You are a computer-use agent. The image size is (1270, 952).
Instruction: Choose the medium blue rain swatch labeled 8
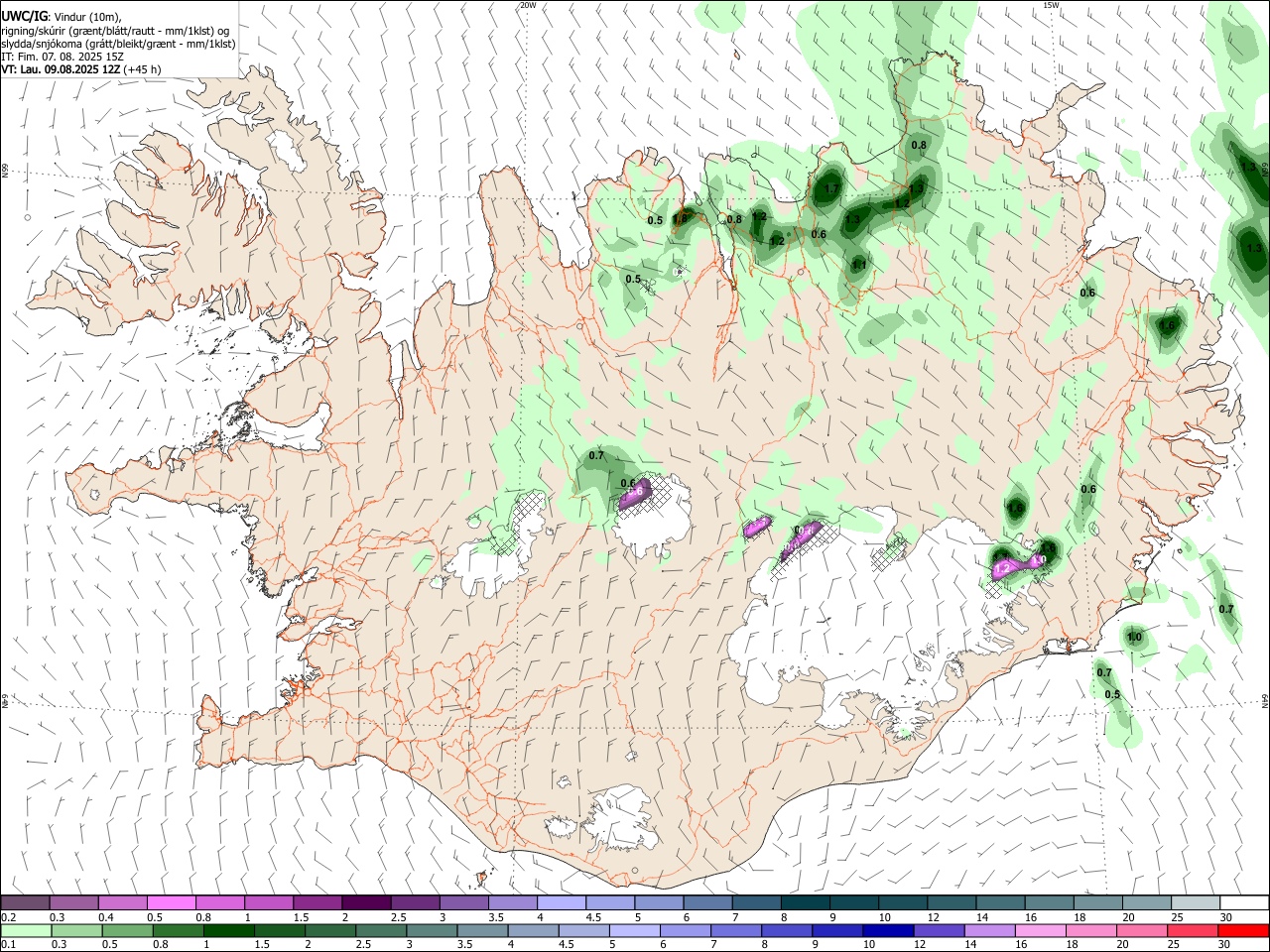pyautogui.click(x=787, y=930)
